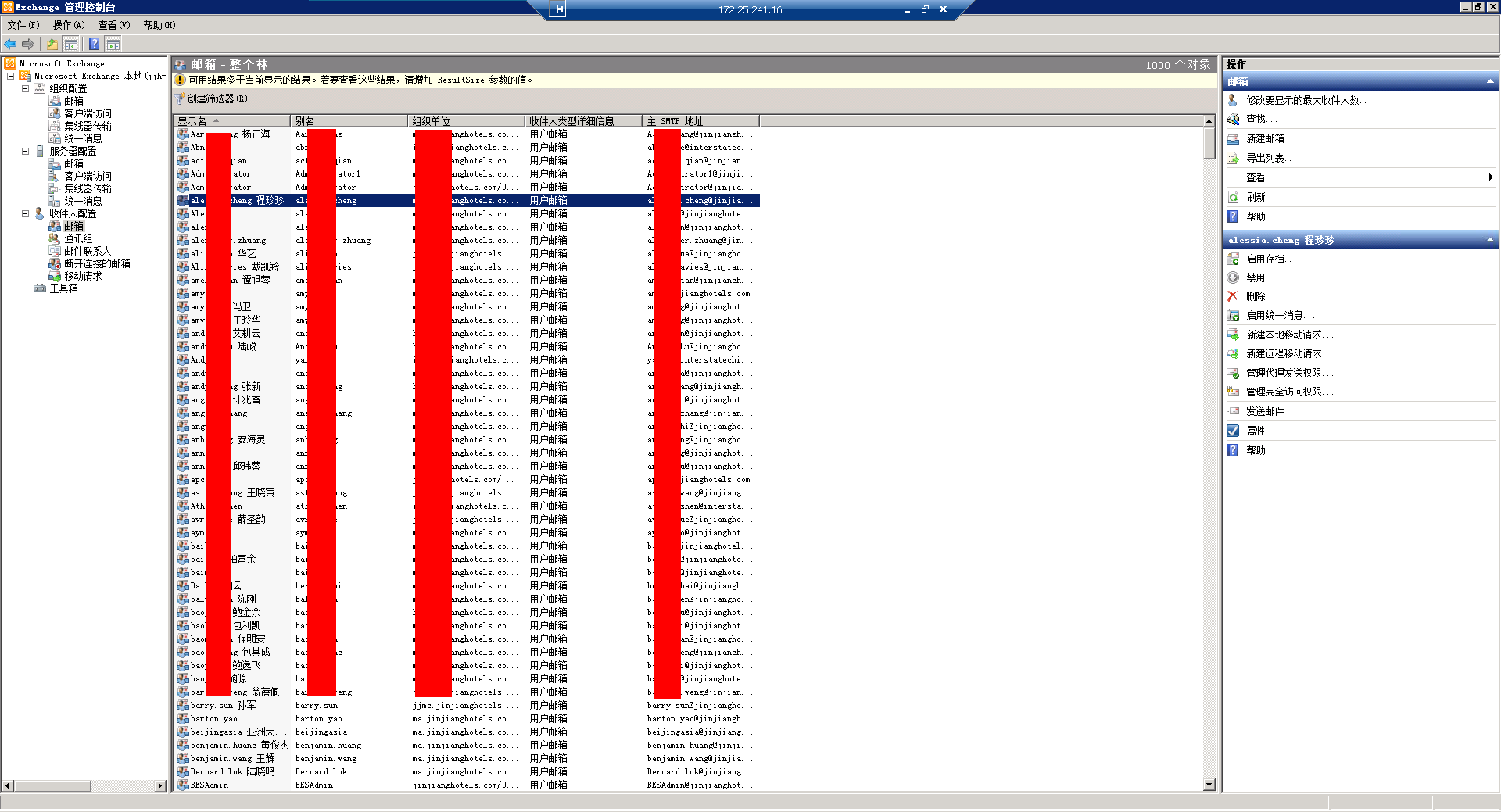Image resolution: width=1501 pixels, height=812 pixels.
Task: Click the 新建邮箱 icon in actions
Action: 1233,138
